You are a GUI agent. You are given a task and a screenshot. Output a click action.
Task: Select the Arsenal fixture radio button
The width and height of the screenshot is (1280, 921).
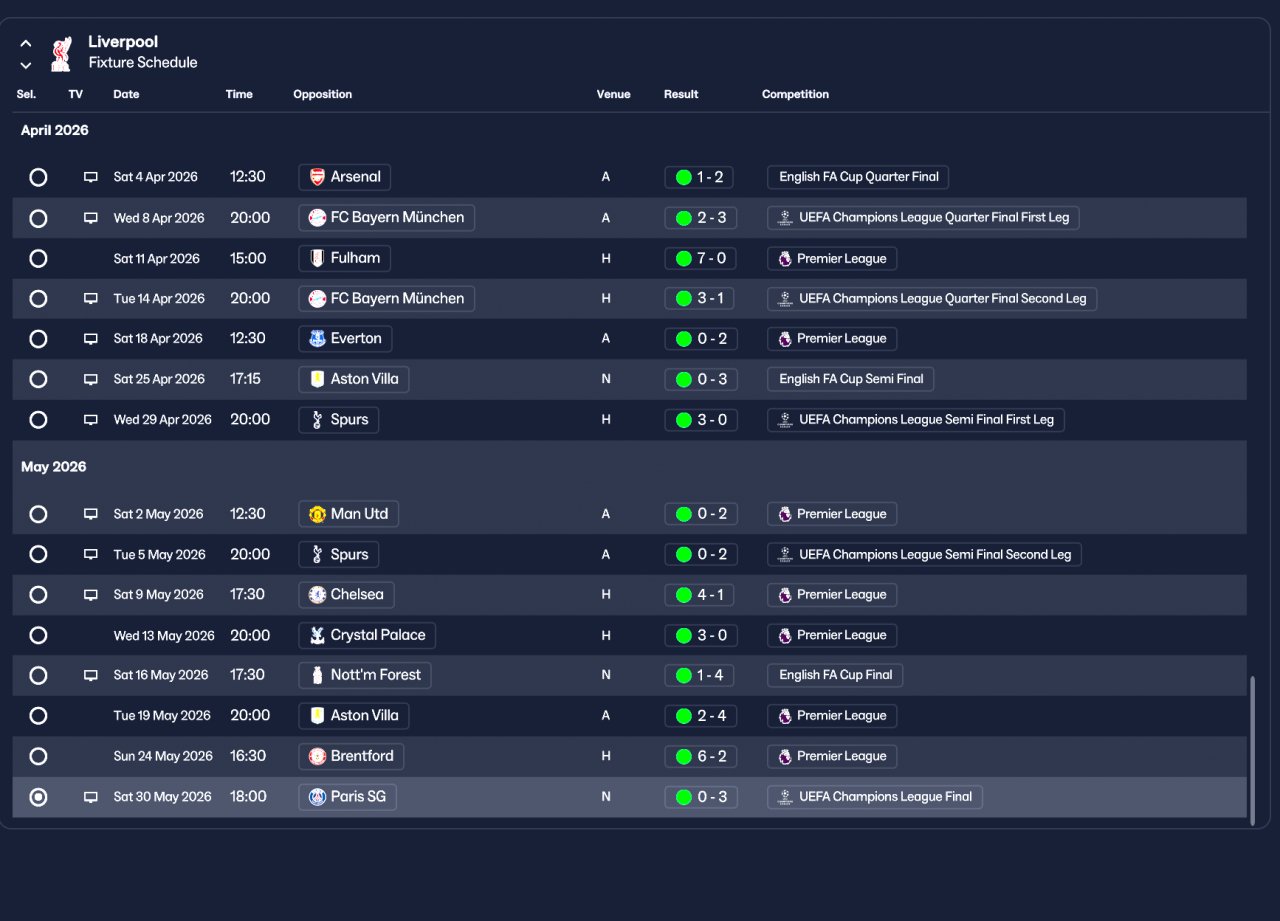tap(38, 177)
